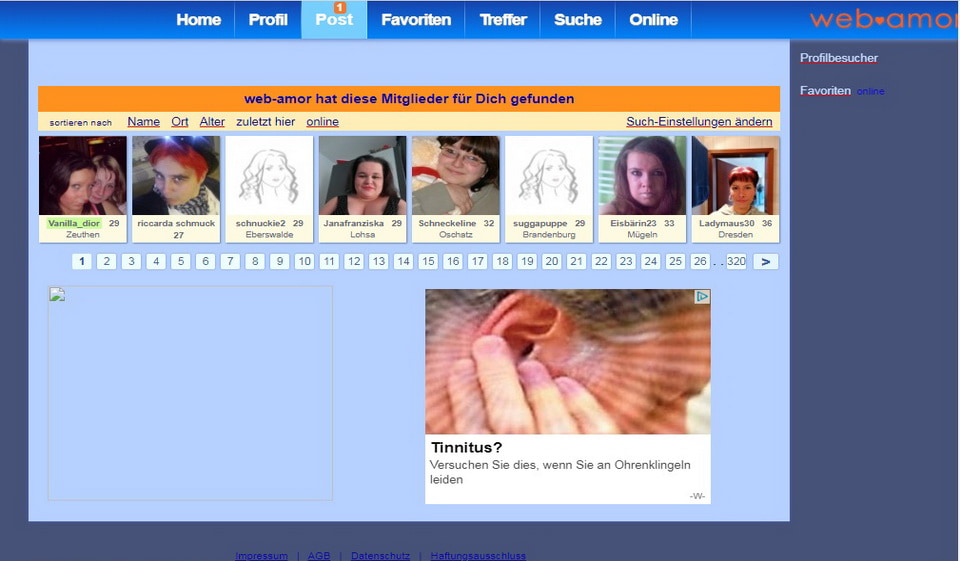Screen dimensions: 960x561
Task: Open Such-Einstellungen ändern link
Action: (699, 122)
